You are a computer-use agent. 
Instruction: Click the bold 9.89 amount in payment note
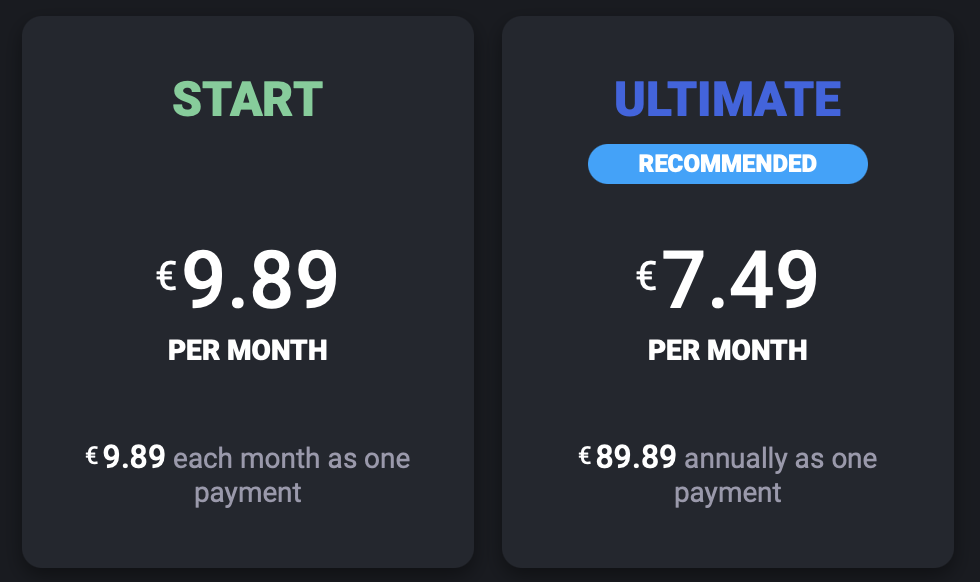(134, 457)
